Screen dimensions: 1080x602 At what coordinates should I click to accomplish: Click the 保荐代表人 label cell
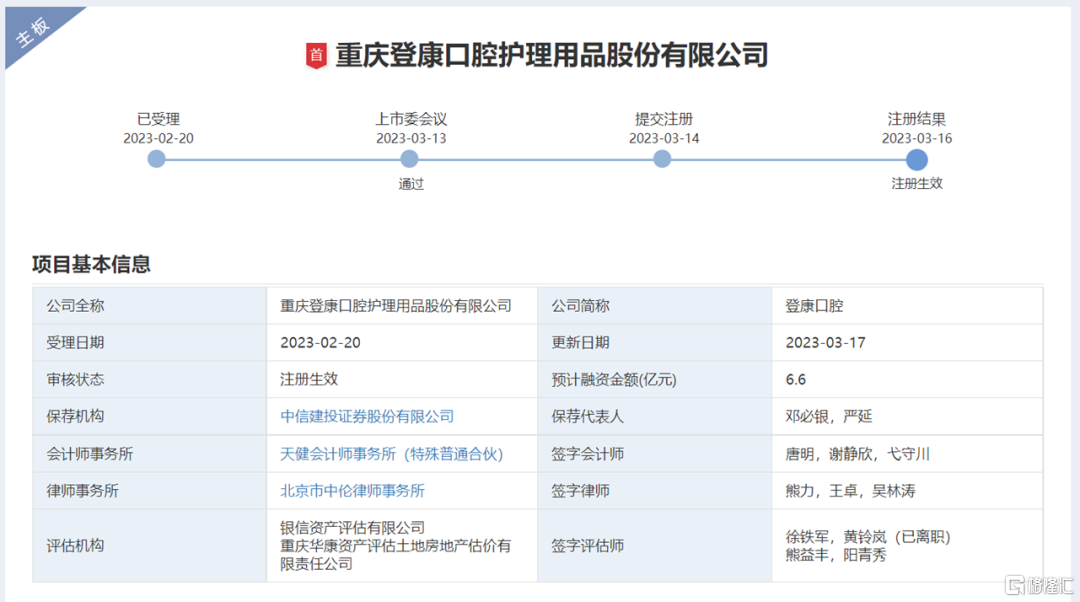click(654, 416)
